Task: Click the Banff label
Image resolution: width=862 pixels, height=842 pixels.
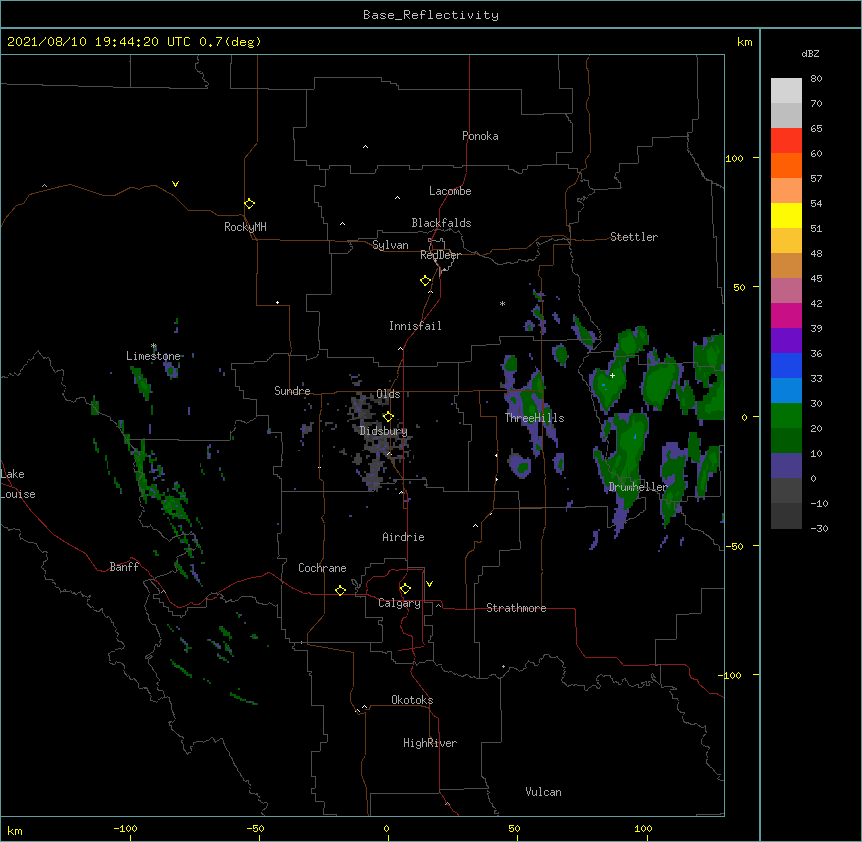Action: [124, 567]
